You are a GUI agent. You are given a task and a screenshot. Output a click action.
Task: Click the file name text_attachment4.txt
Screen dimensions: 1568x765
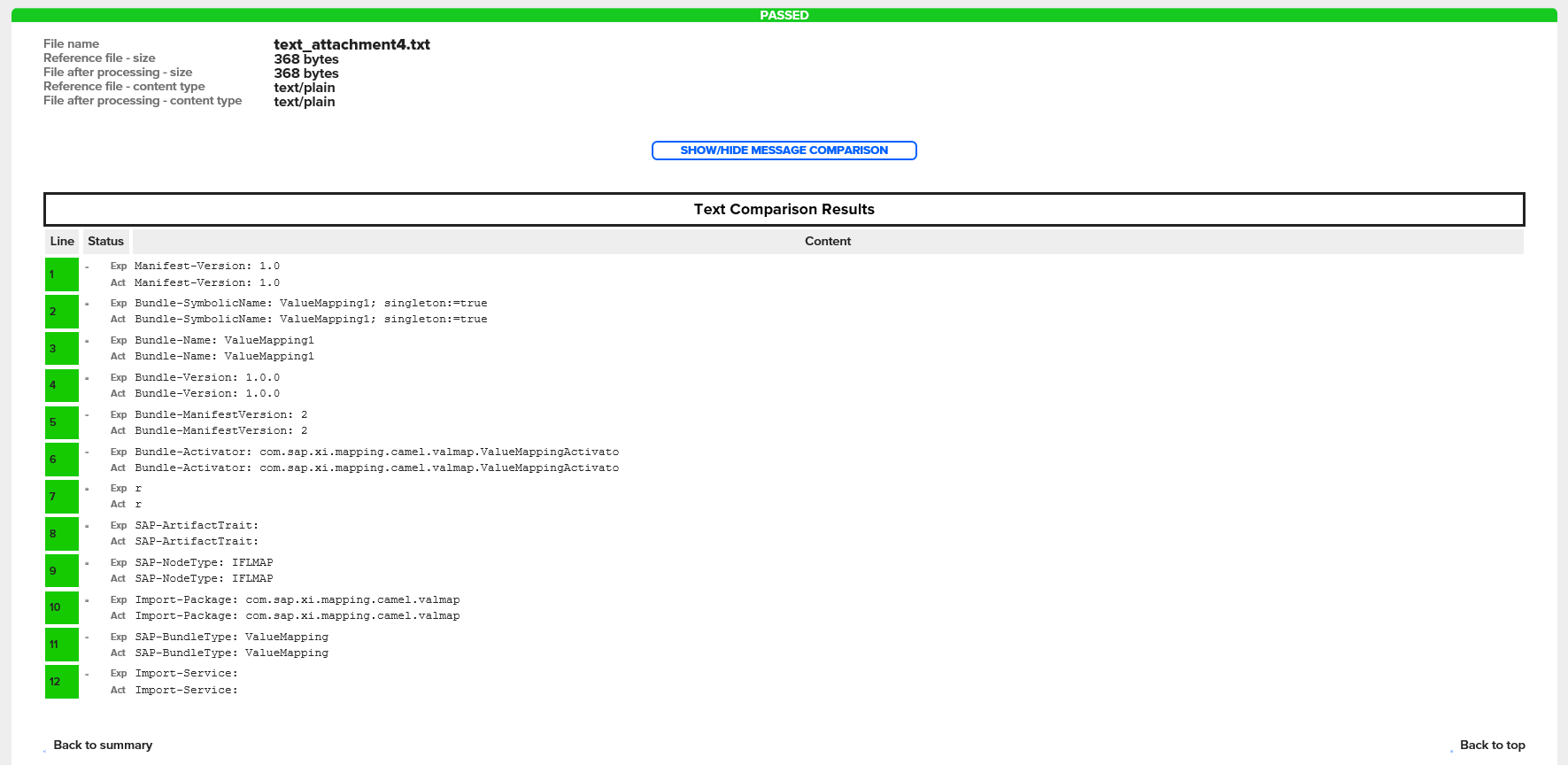pyautogui.click(x=351, y=44)
